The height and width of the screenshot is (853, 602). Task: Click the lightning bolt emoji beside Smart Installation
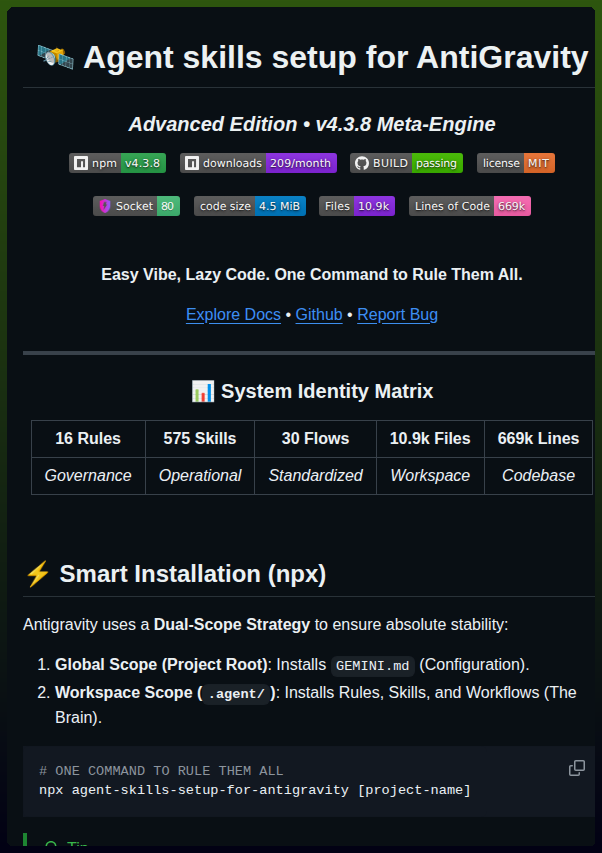tap(38, 574)
